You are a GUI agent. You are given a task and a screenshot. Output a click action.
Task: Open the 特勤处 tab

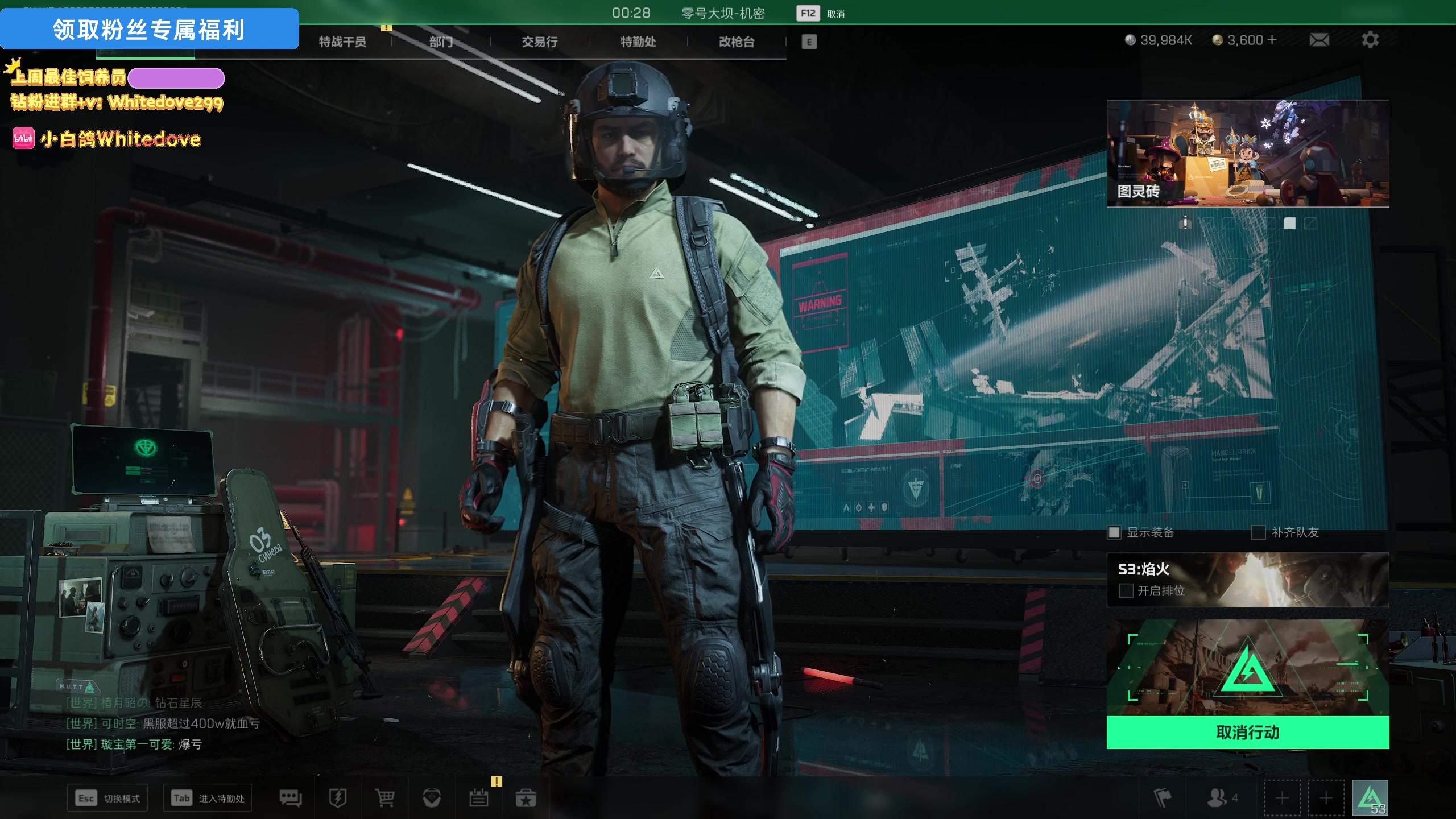638,42
